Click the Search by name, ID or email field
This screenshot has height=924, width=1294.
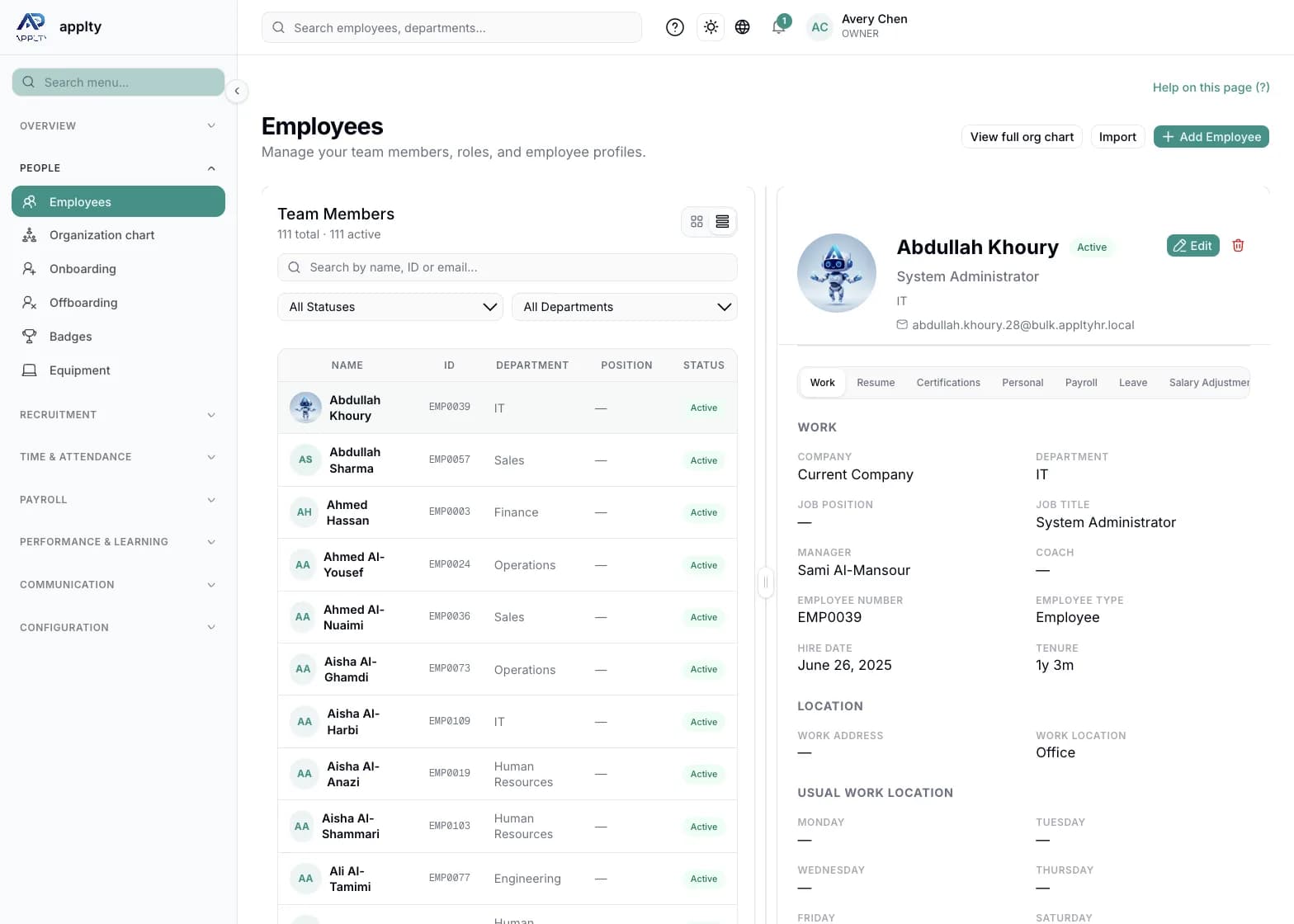pos(508,267)
